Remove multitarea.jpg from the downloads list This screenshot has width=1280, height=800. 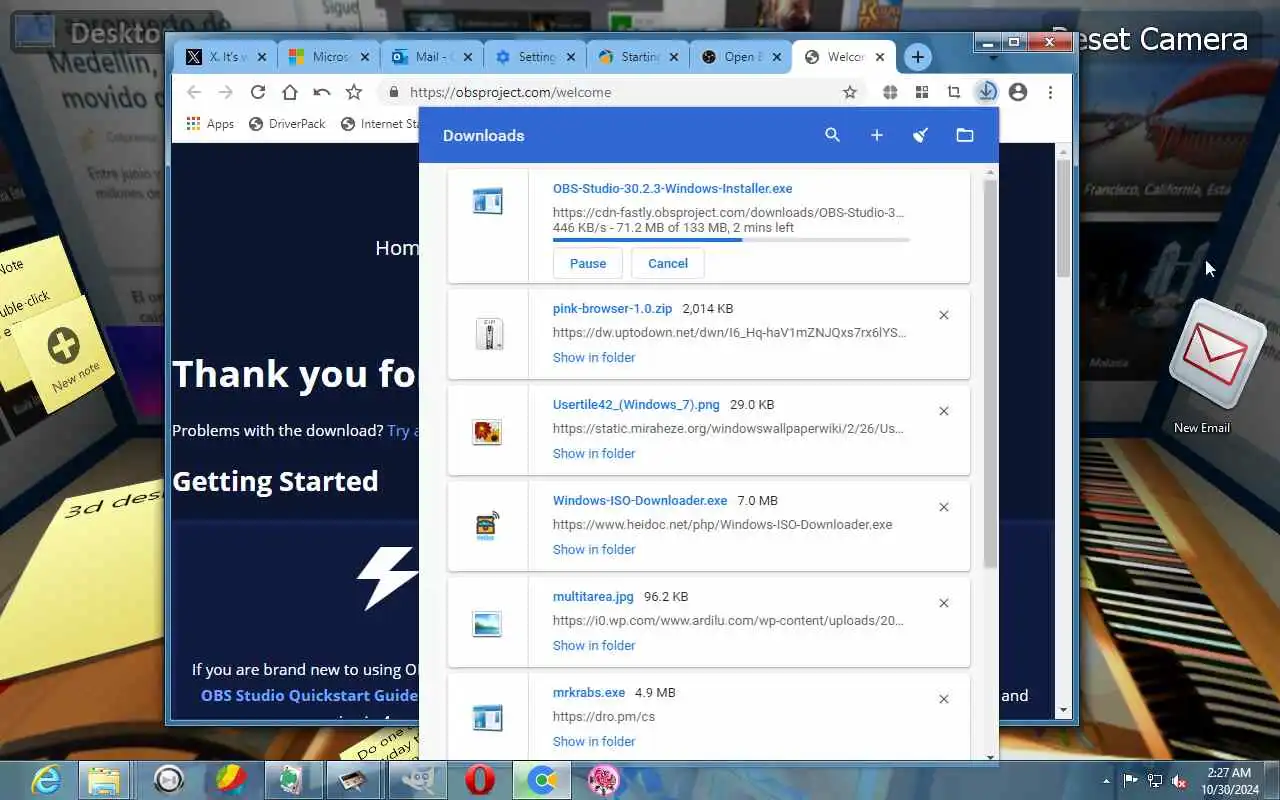click(944, 603)
